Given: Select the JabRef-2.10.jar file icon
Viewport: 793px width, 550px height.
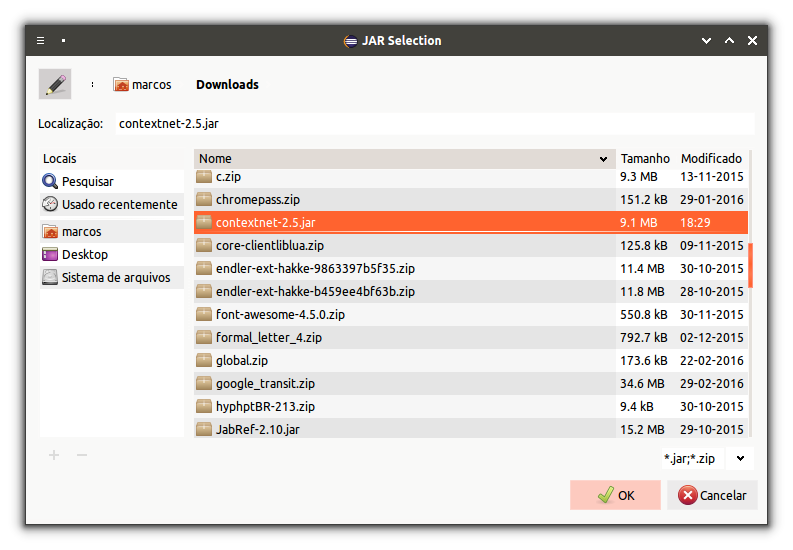Looking at the screenshot, I should (204, 429).
